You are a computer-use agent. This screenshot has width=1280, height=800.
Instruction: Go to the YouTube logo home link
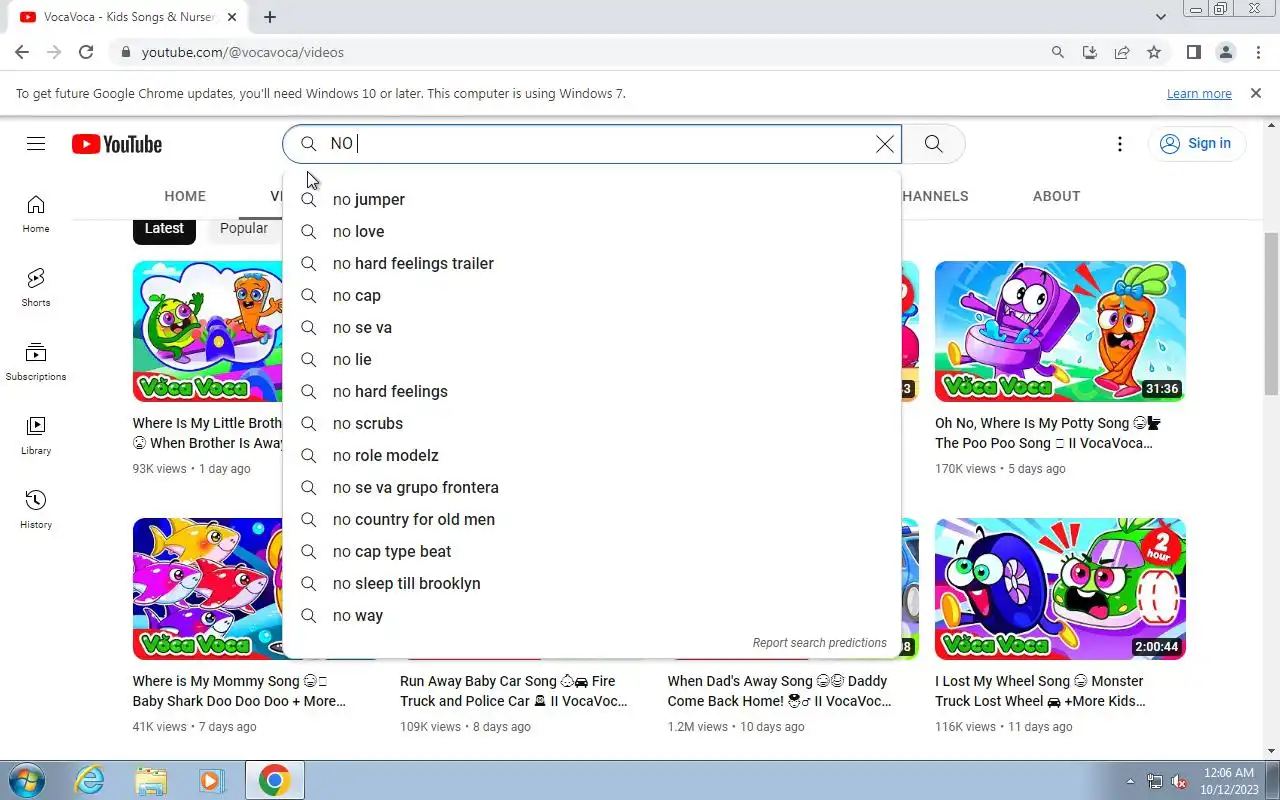pyautogui.click(x=117, y=144)
